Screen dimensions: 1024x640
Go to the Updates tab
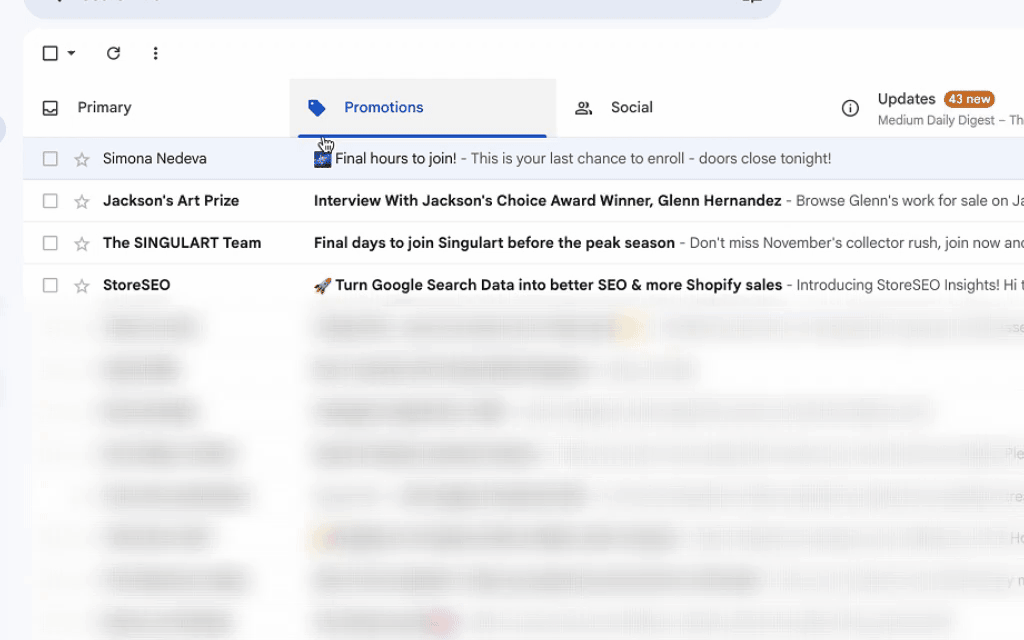coord(906,99)
